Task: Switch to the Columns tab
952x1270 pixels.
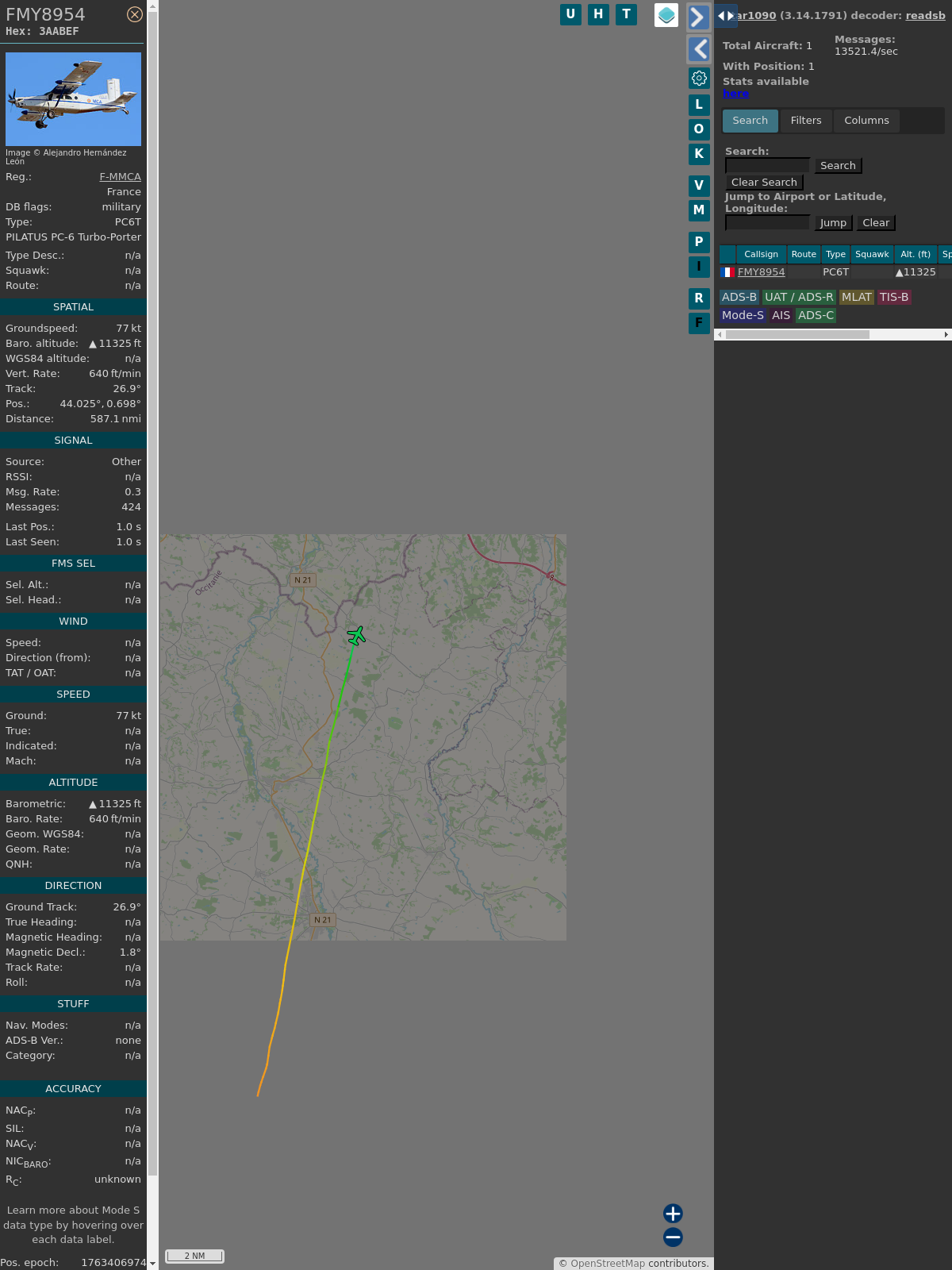Action: tap(866, 121)
